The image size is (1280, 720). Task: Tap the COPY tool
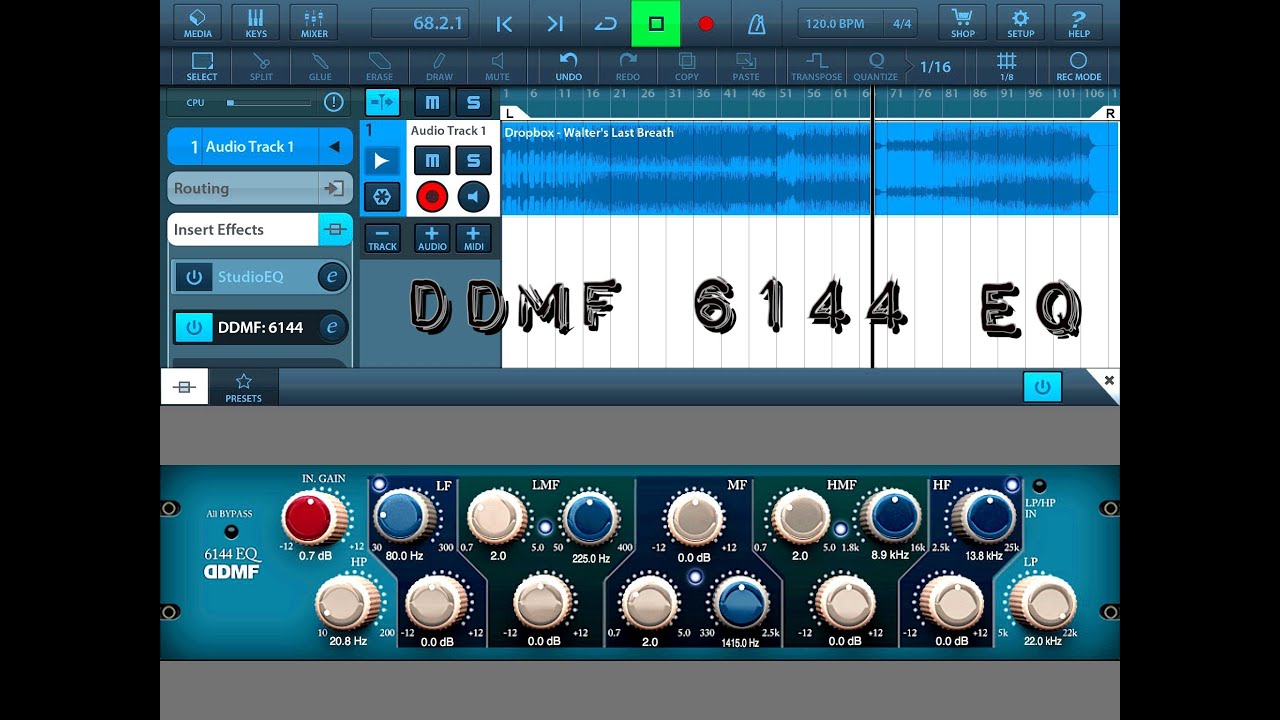(687, 66)
